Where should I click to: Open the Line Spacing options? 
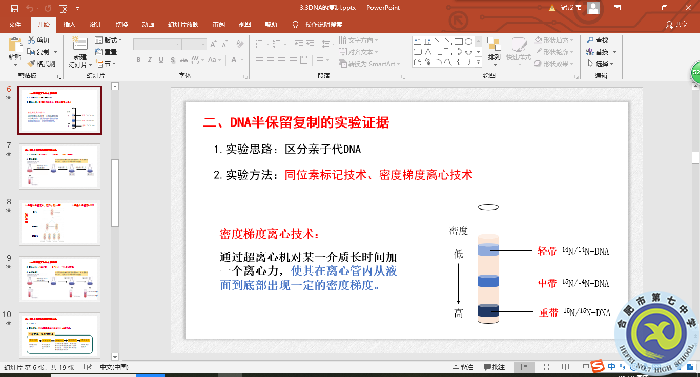pos(327,44)
